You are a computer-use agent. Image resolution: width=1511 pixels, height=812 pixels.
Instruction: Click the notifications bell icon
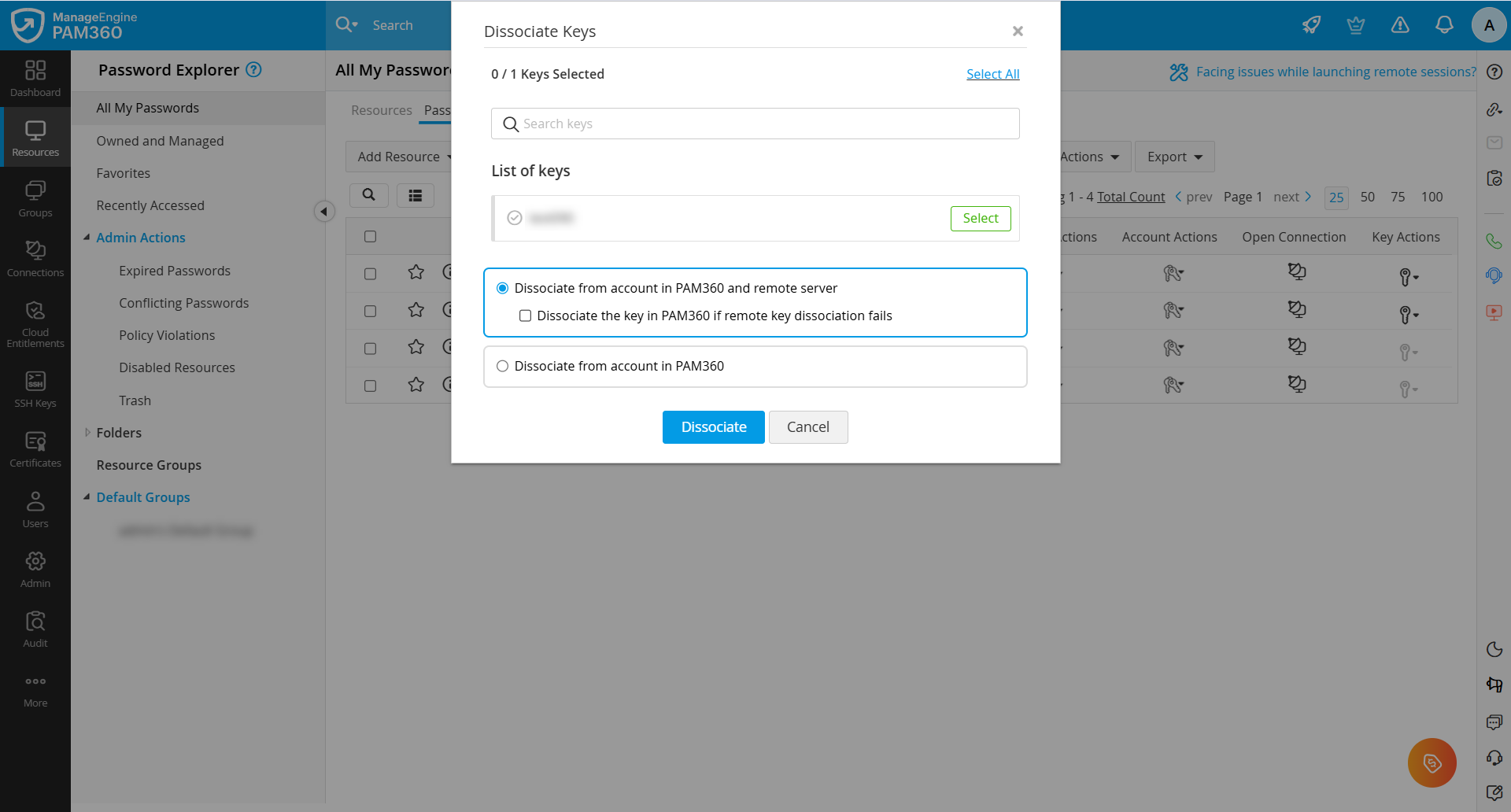point(1444,25)
